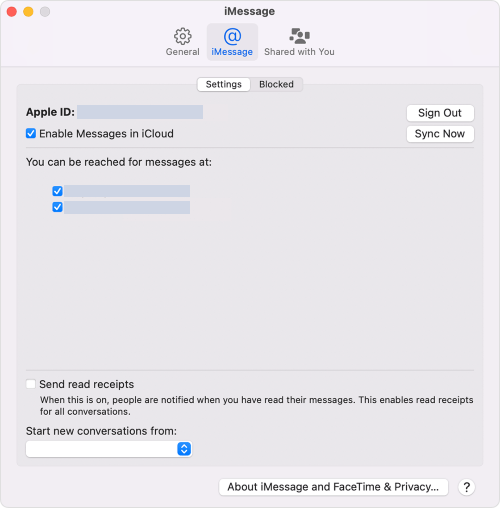Uncheck the first reachable address checkbox
The height and width of the screenshot is (508, 500).
[57, 191]
